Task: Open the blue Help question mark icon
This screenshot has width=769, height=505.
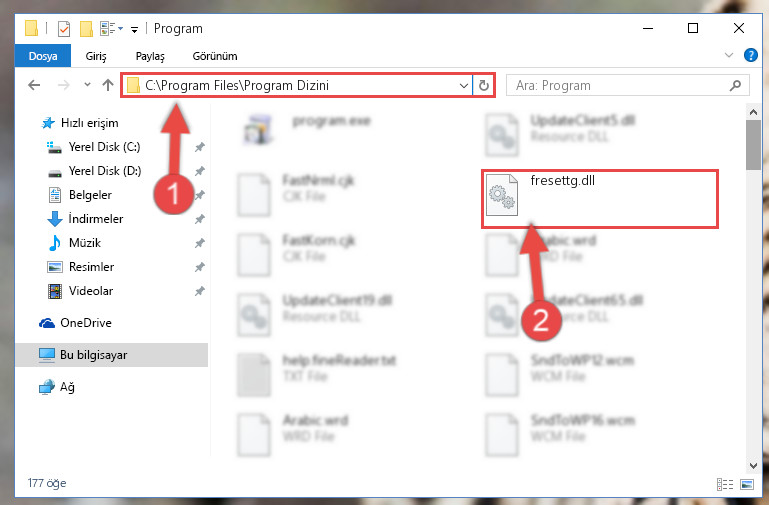Action: pos(750,55)
